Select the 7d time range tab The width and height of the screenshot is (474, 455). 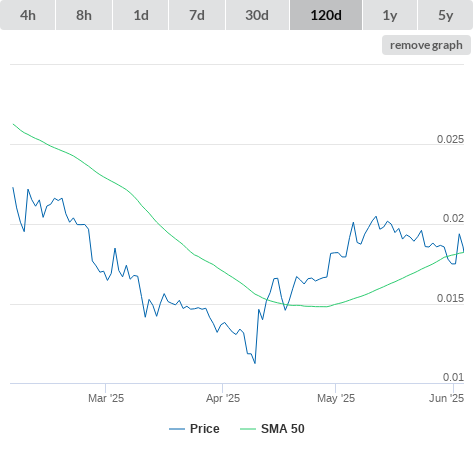[197, 15]
